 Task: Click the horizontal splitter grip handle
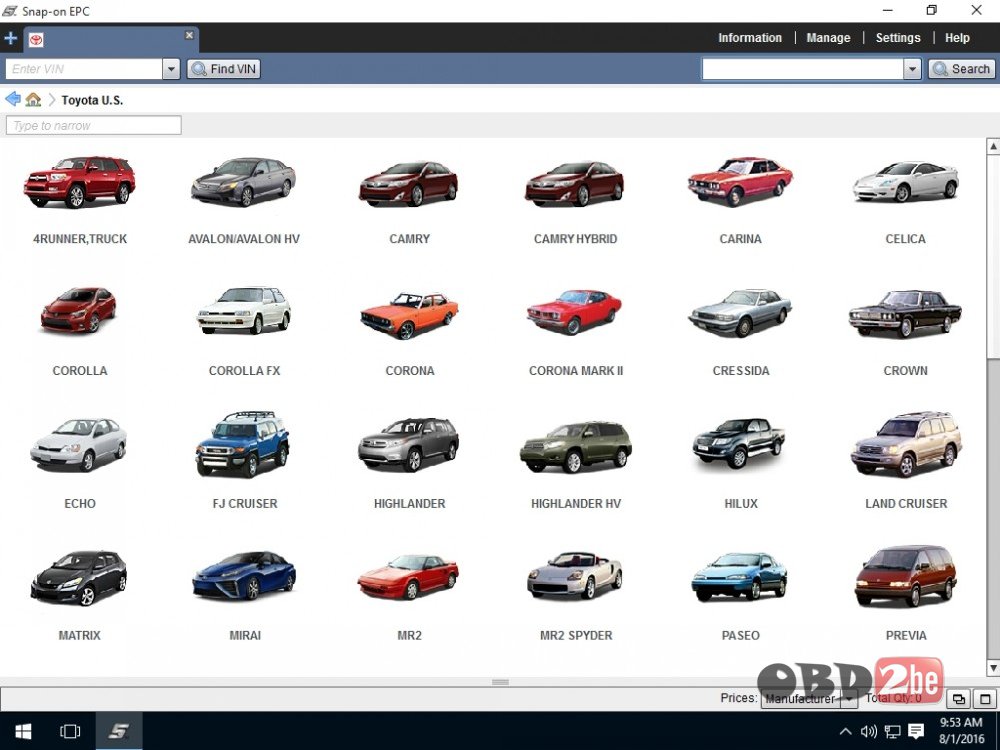click(x=500, y=682)
